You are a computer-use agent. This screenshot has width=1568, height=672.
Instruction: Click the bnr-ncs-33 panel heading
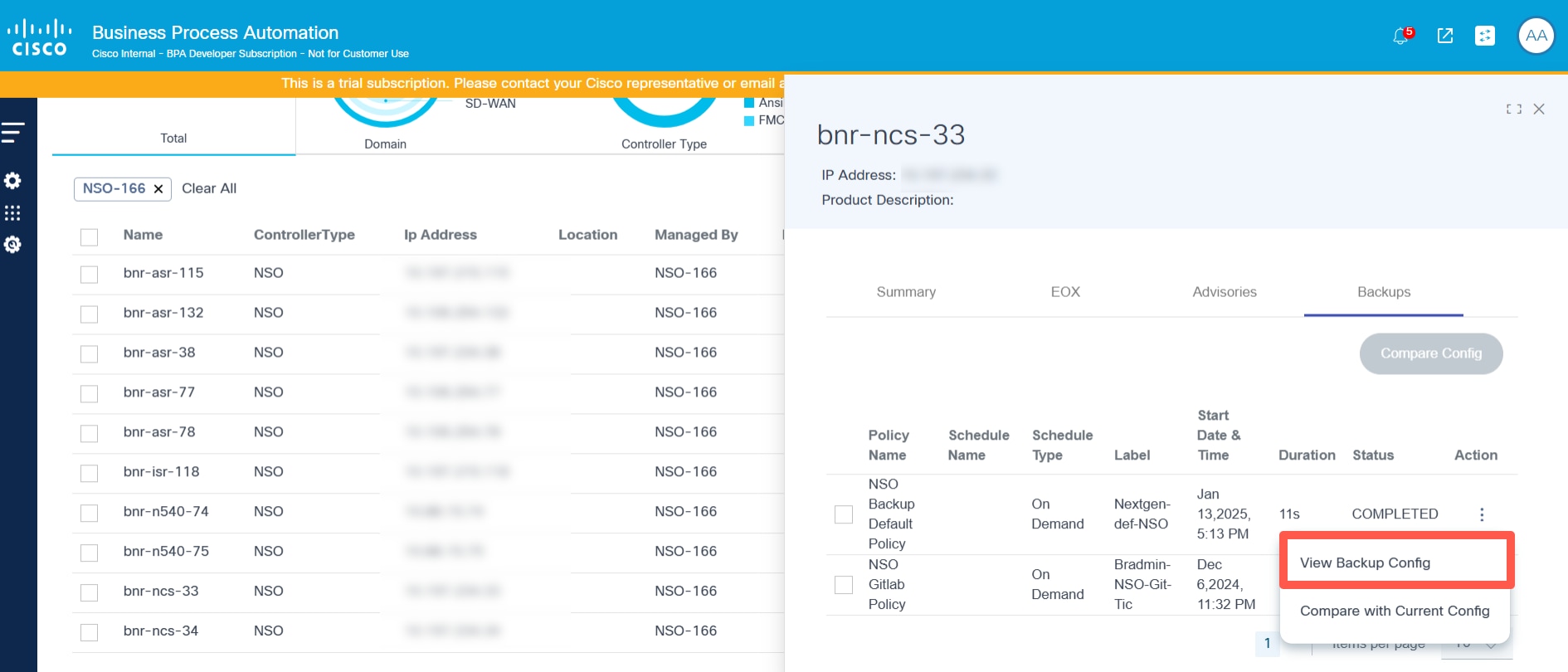[891, 134]
